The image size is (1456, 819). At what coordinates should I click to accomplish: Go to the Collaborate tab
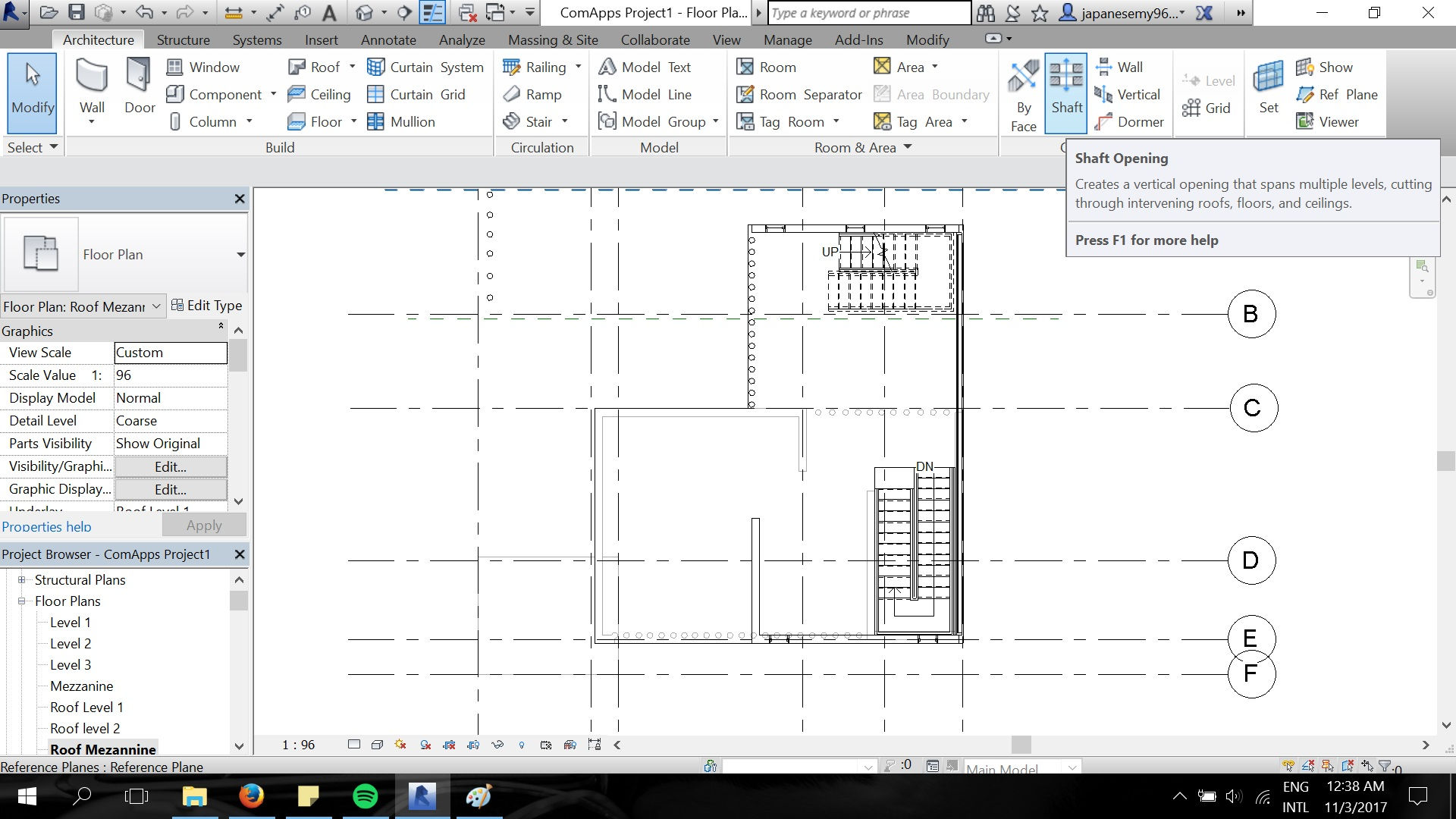point(655,40)
